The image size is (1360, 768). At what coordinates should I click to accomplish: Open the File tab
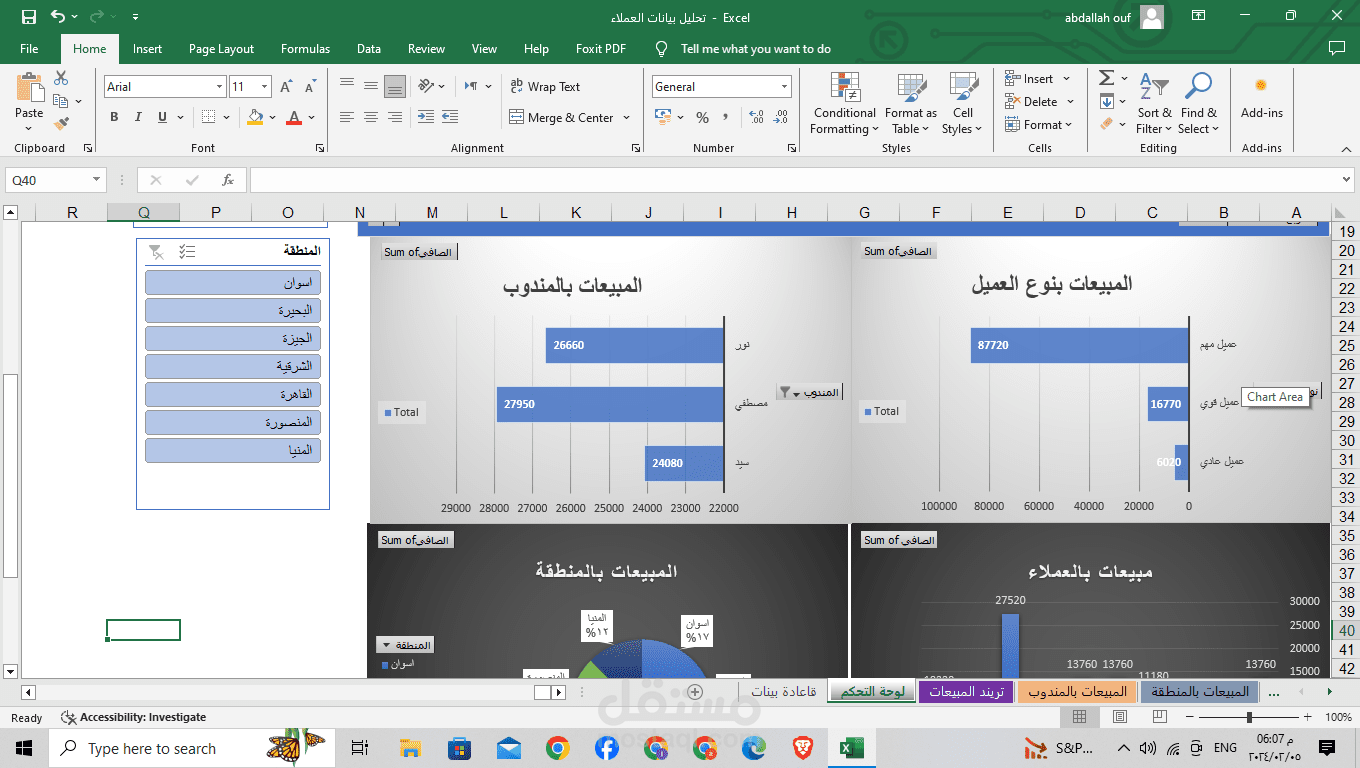pyautogui.click(x=29, y=49)
